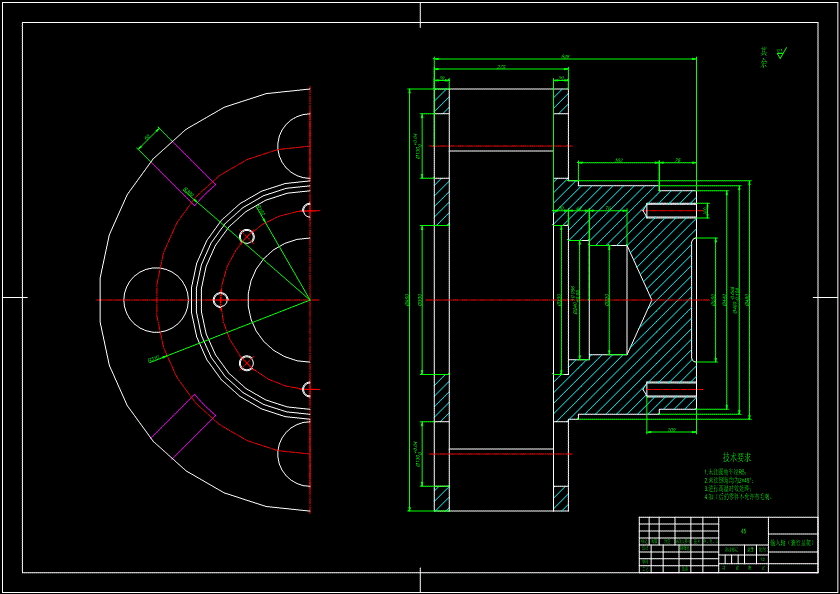Select the small bolt hole on the horizontal centerline
This screenshot has width=840, height=594.
(x=220, y=300)
